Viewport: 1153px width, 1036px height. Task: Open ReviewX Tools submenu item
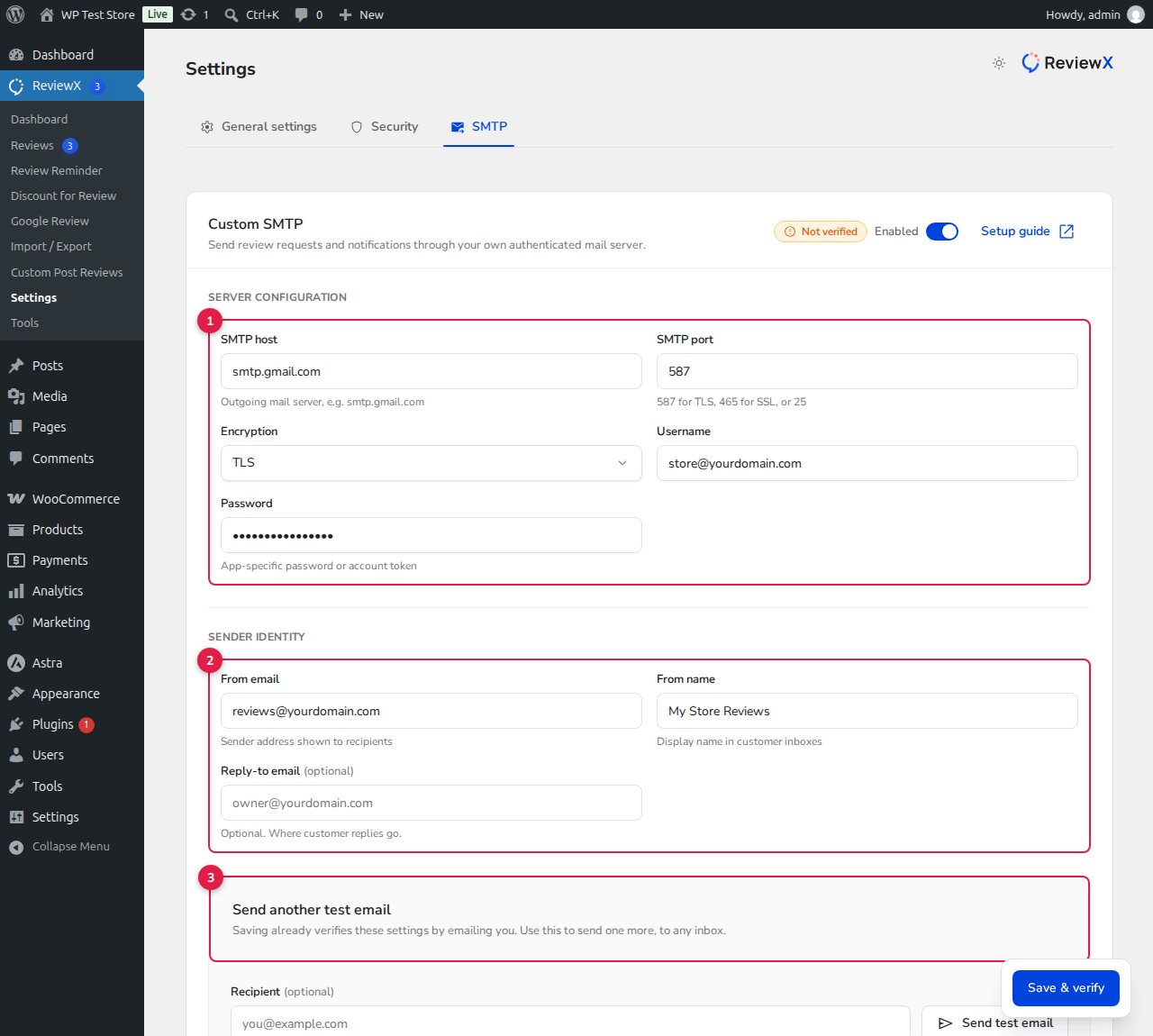point(24,323)
